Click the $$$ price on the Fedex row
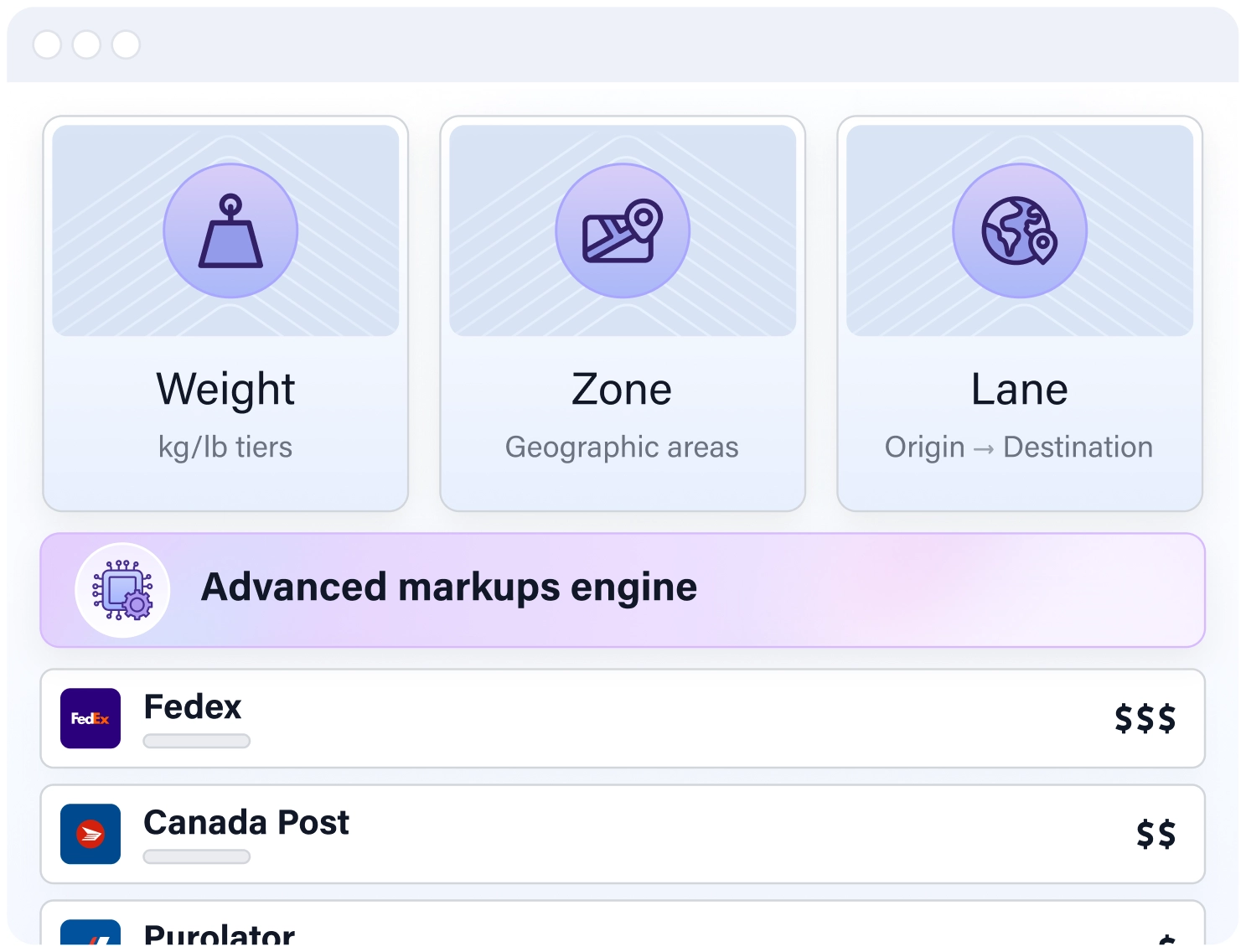1246x952 pixels. coord(1145,718)
